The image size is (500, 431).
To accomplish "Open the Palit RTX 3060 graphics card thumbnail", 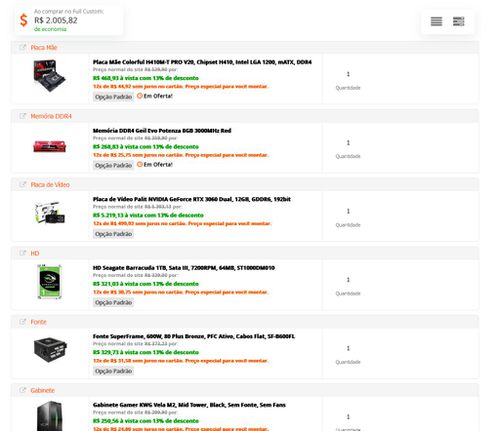I will [50, 213].
